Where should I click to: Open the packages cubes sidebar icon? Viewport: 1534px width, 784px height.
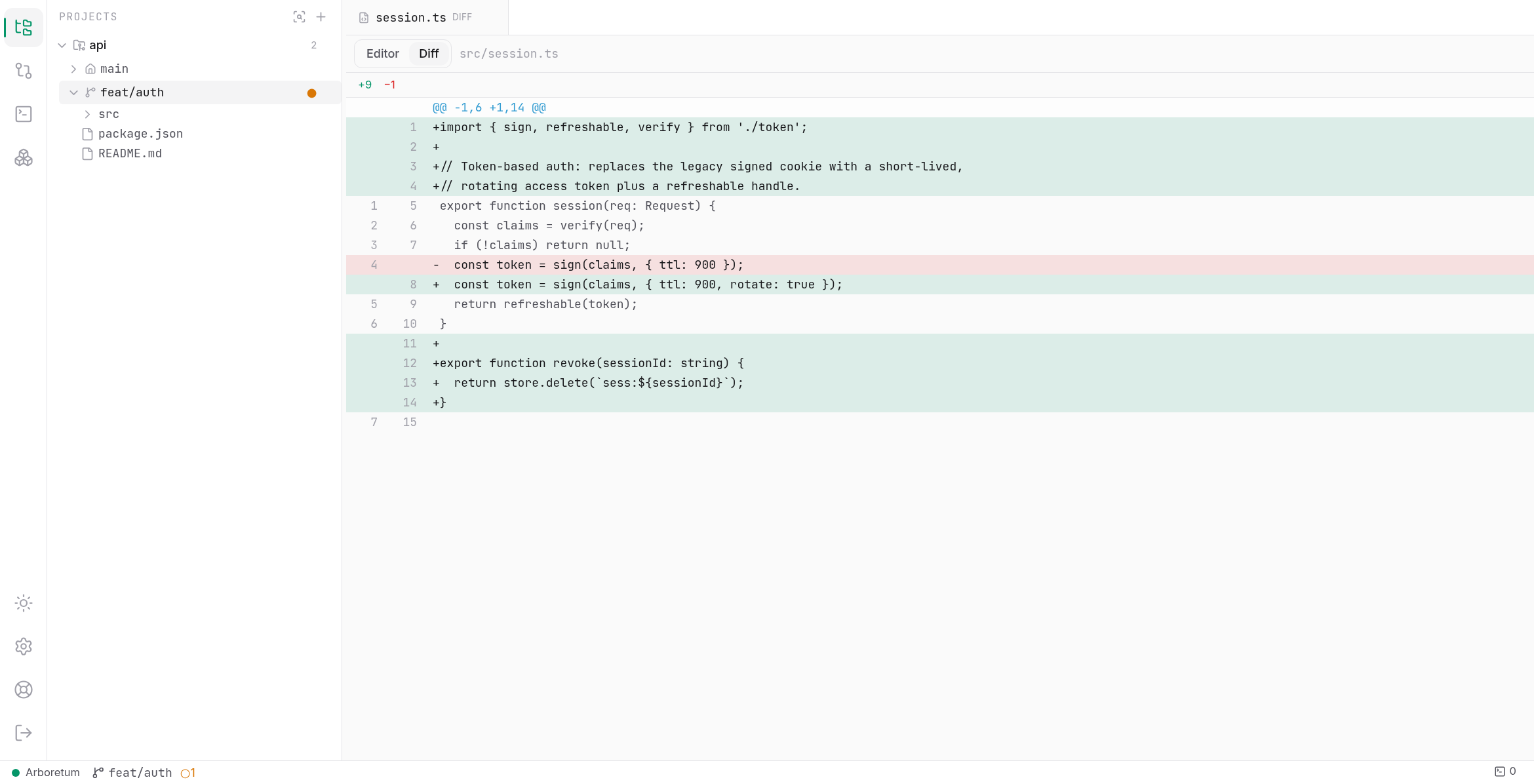pyautogui.click(x=24, y=157)
